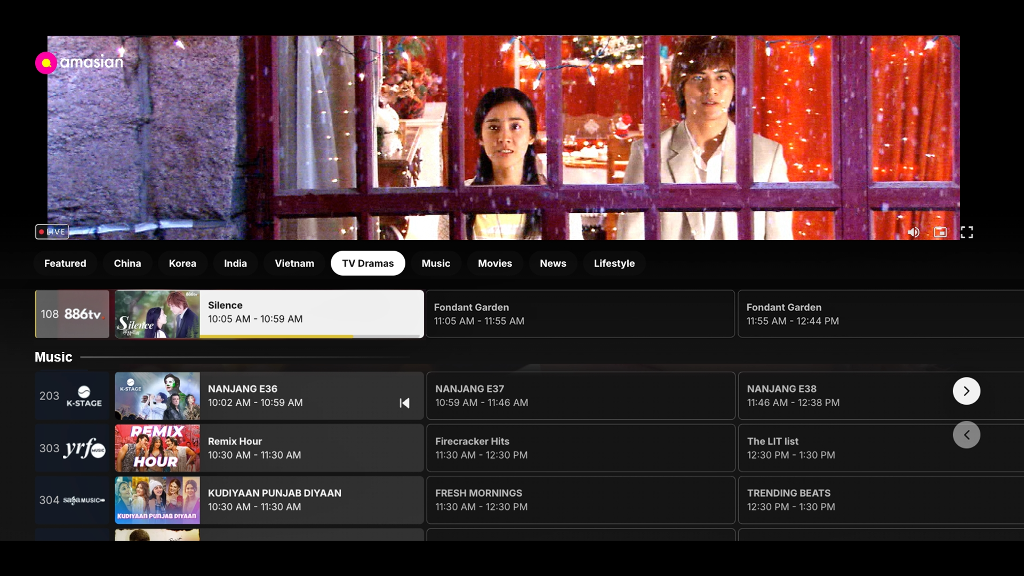The width and height of the screenshot is (1024, 576).
Task: Open the Movies category tab
Action: [x=494, y=263]
